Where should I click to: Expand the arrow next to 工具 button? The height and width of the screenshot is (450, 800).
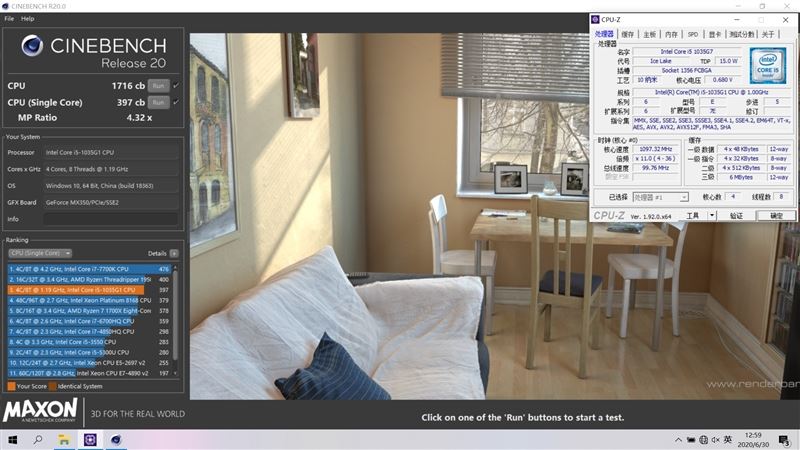click(x=712, y=216)
